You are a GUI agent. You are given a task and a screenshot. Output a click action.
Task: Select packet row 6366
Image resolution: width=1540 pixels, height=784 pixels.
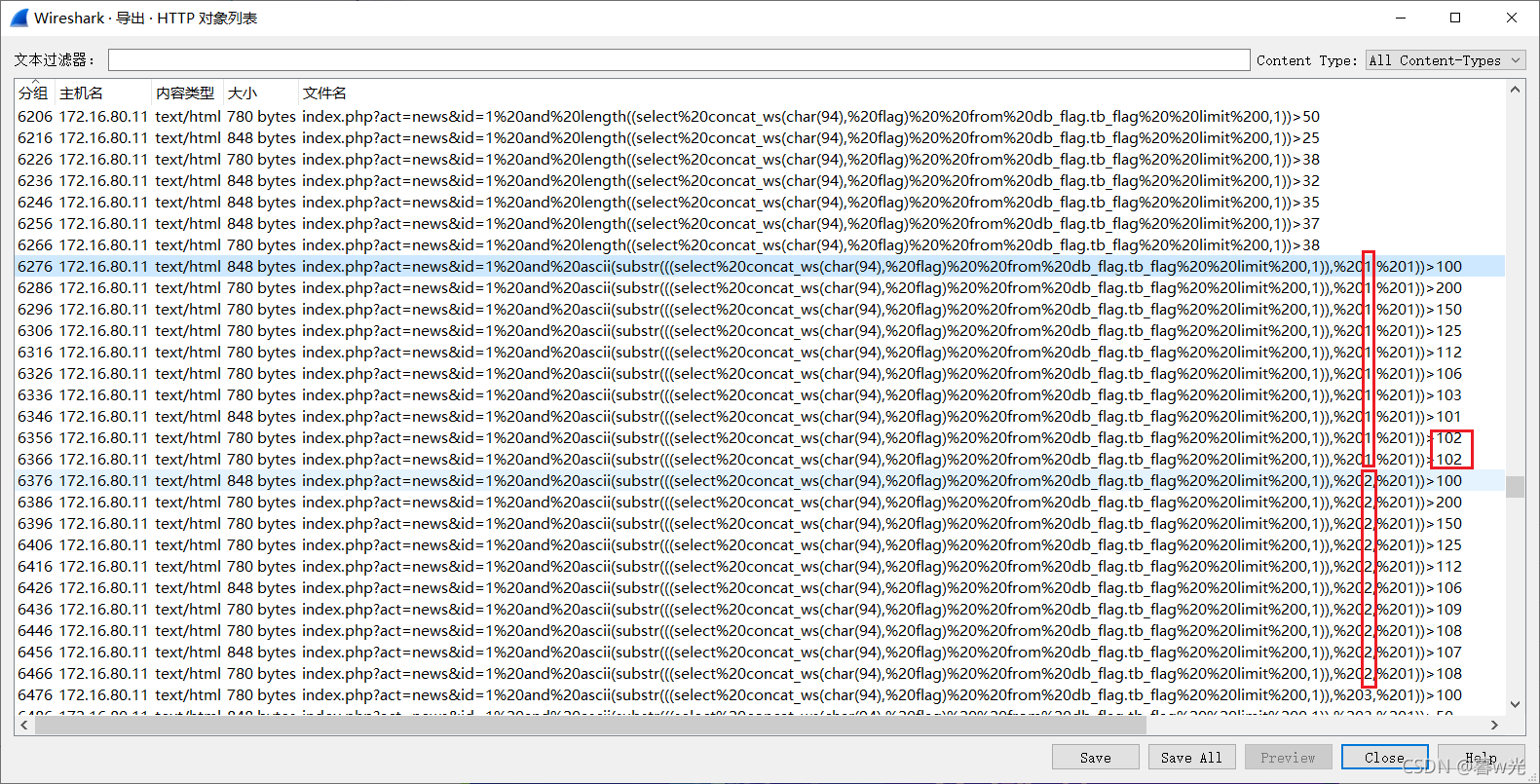[760, 459]
